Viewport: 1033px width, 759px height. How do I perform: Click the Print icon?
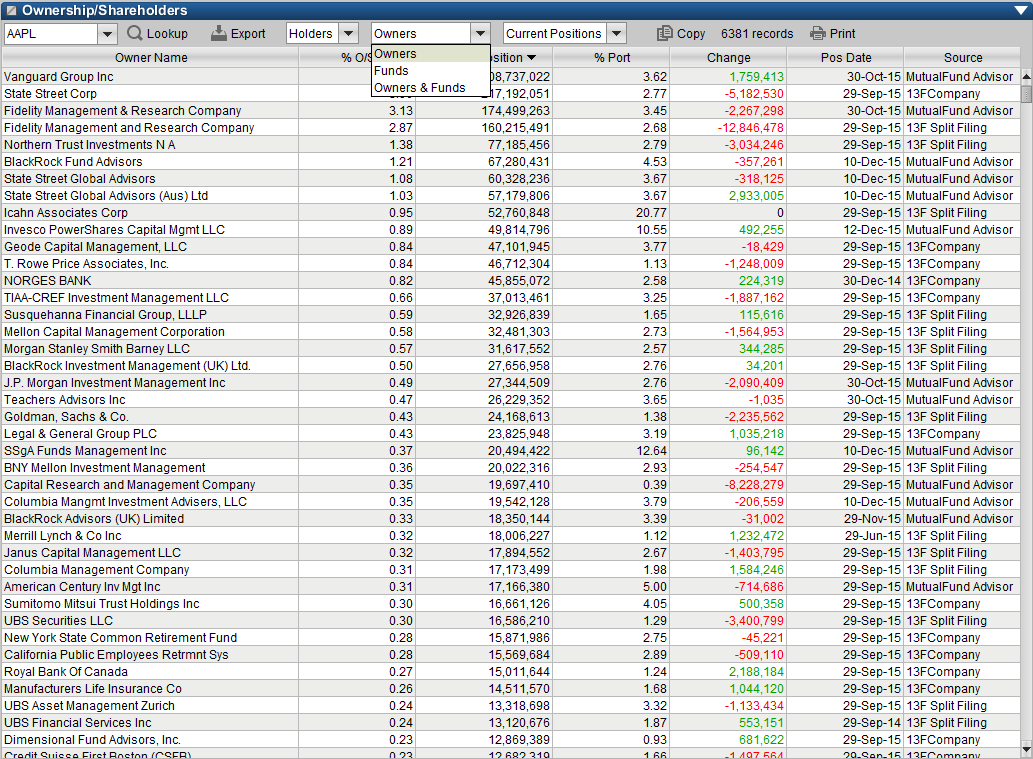(x=818, y=33)
